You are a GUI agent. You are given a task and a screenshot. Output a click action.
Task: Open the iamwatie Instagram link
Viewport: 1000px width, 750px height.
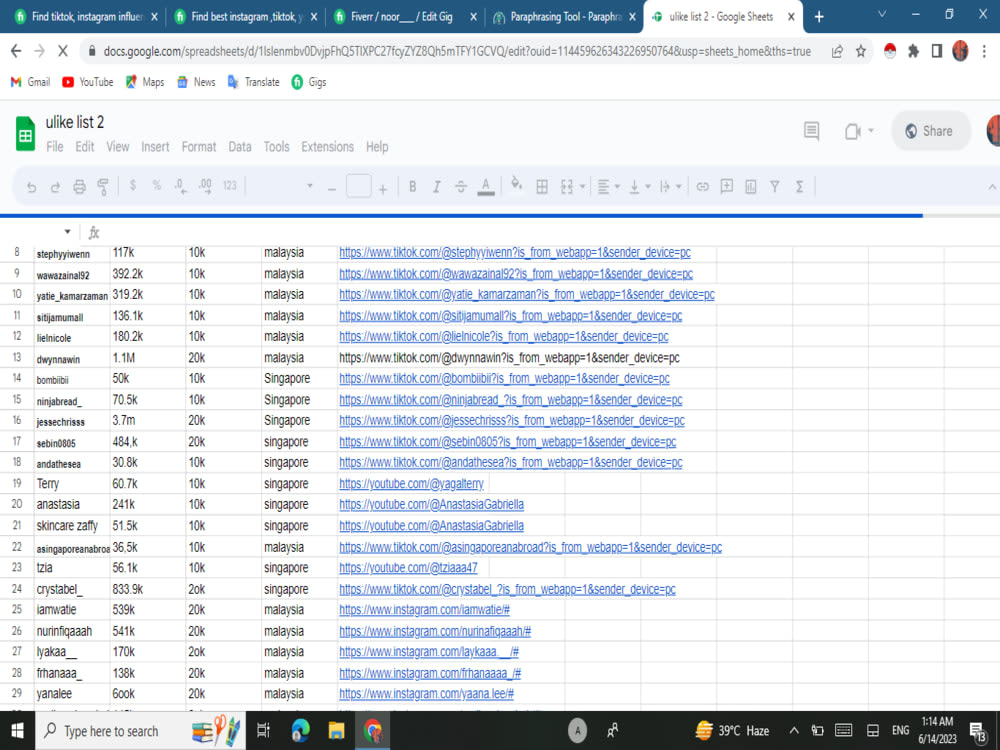tap(424, 610)
